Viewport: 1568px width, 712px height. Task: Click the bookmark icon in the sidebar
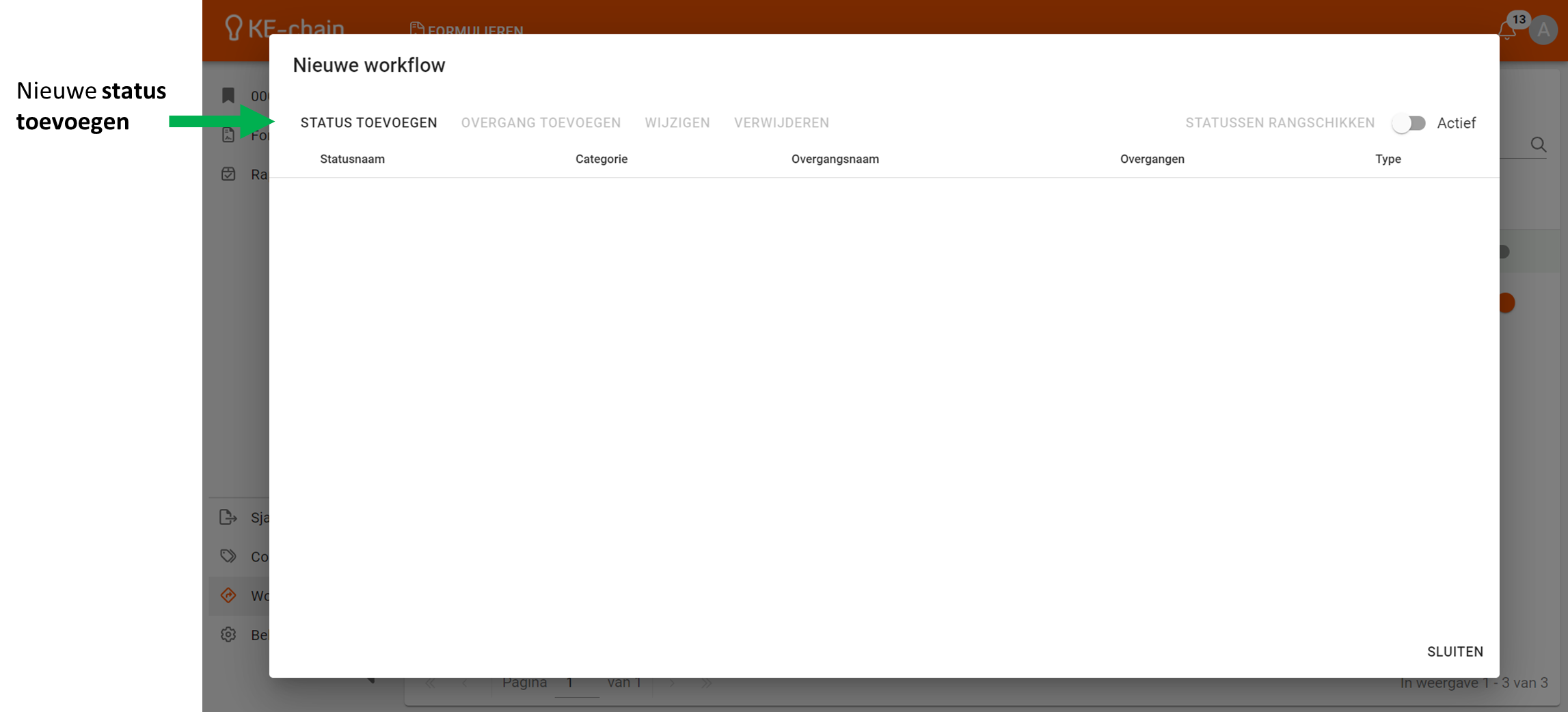click(x=228, y=96)
